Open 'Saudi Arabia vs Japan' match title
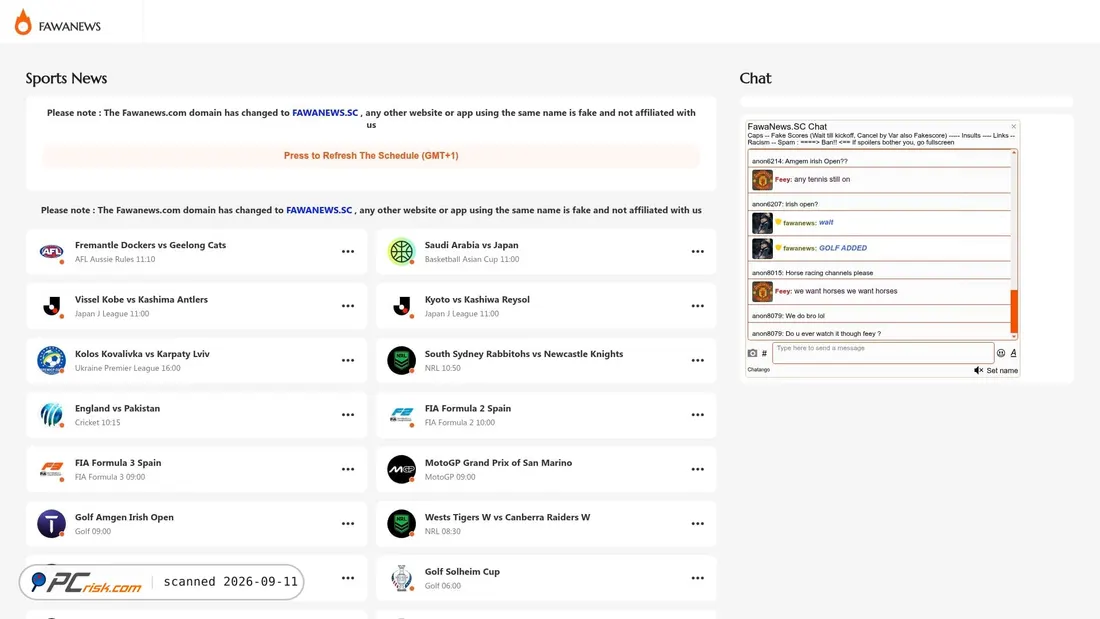Viewport: 1100px width, 619px height. (x=471, y=245)
